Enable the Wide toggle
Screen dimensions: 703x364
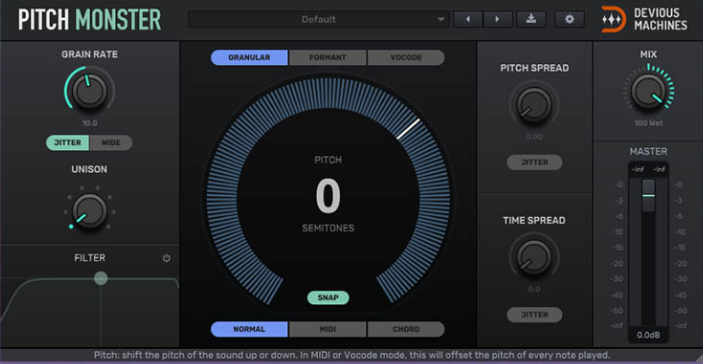111,143
